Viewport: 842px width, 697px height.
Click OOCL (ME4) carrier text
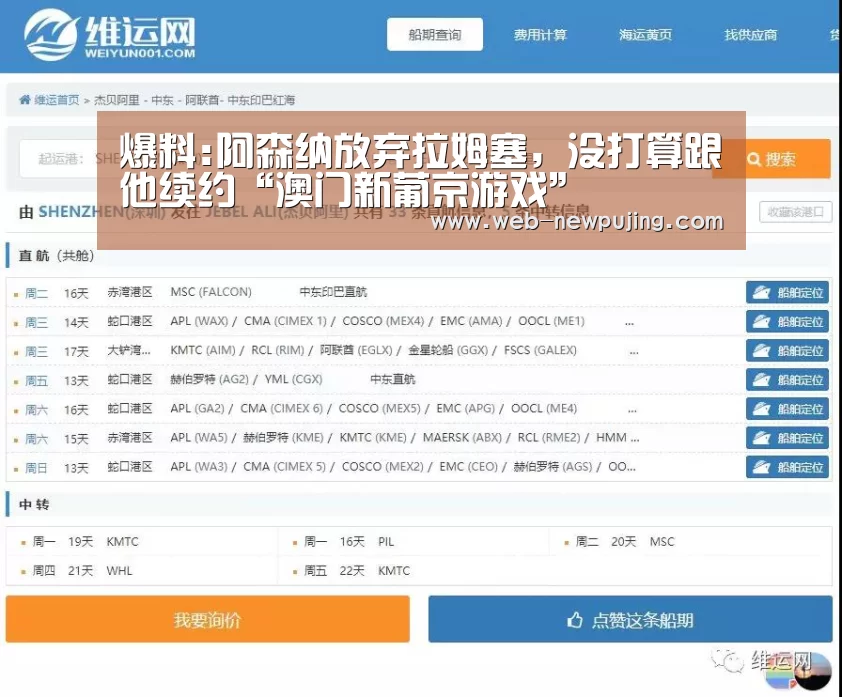tap(543, 408)
